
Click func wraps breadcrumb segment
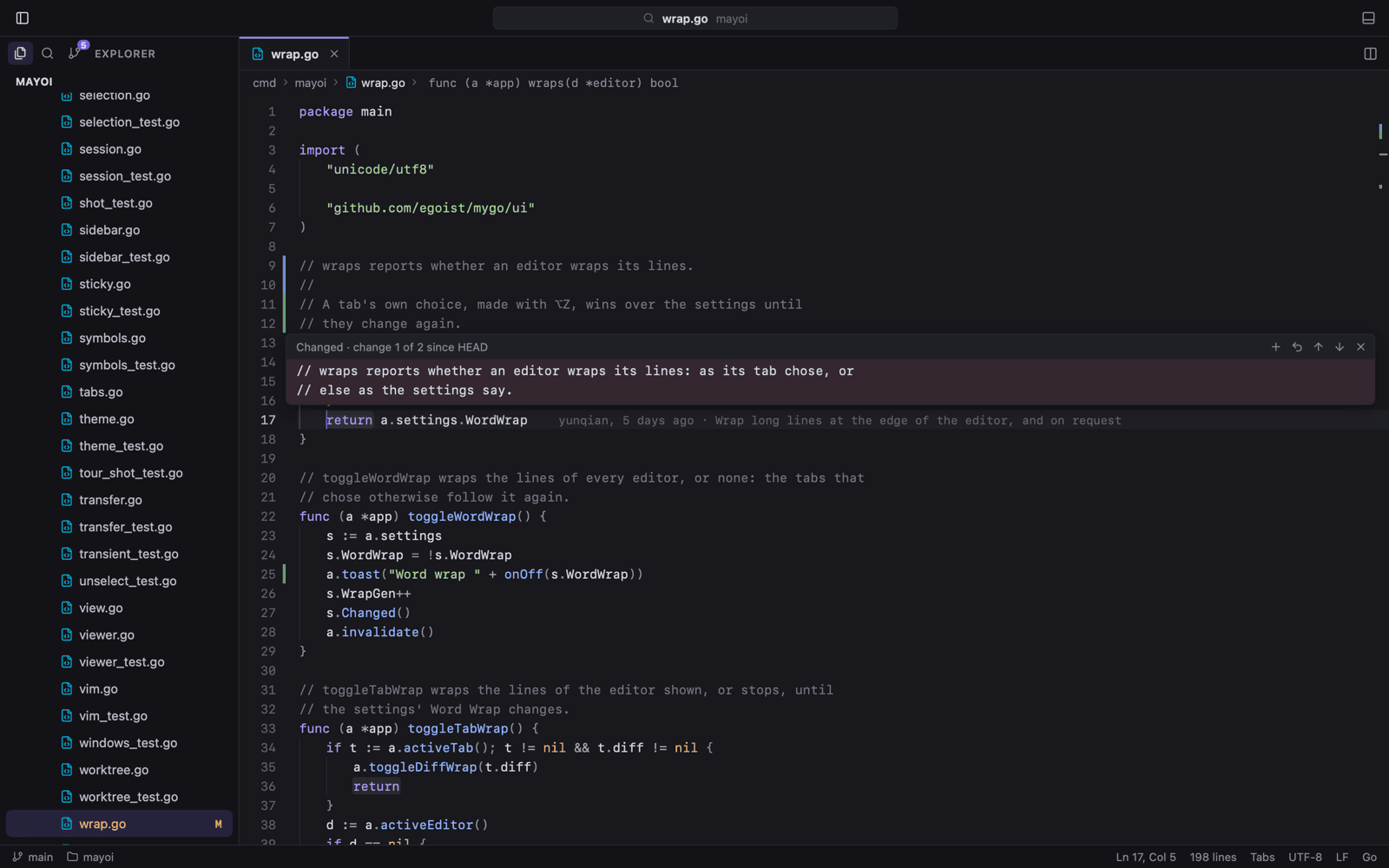[x=553, y=83]
